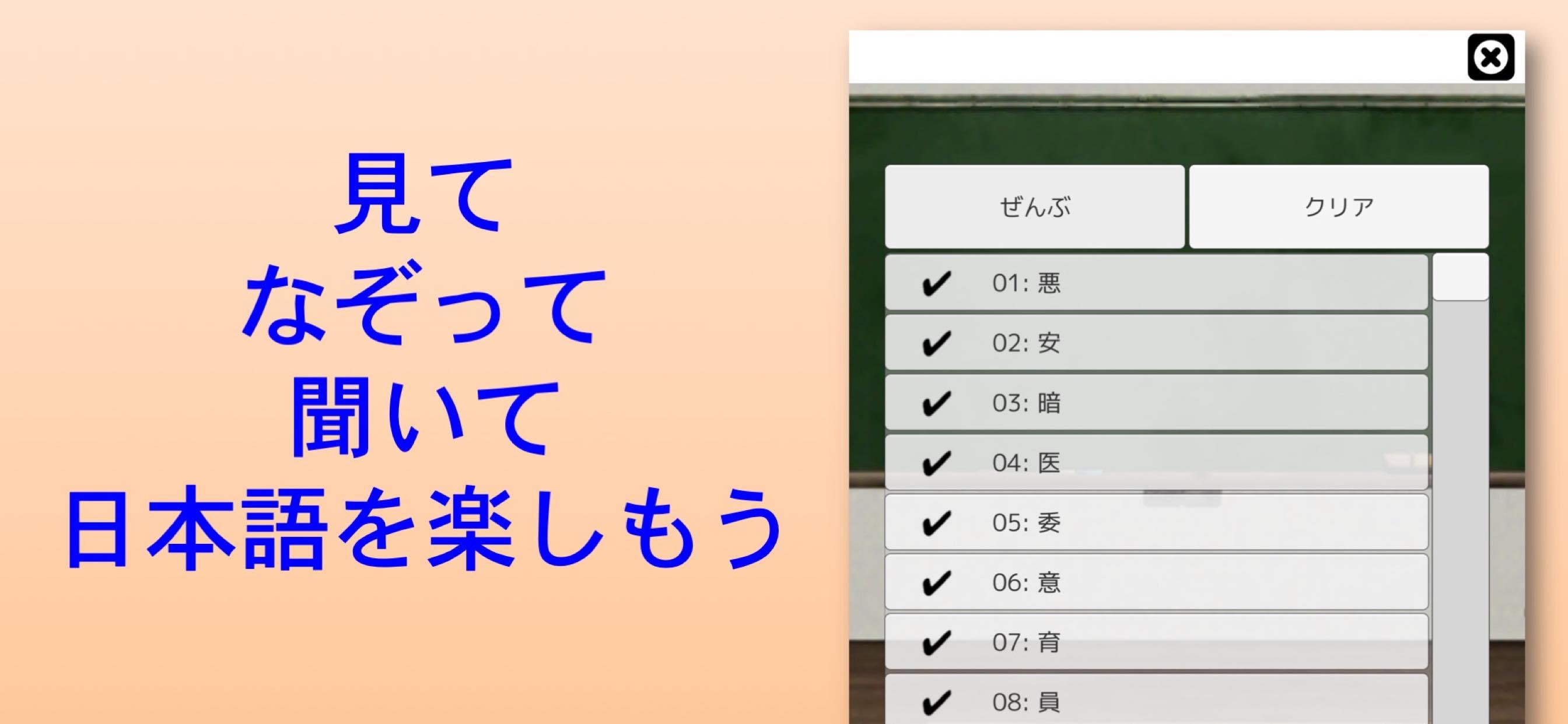Click the list scrollbar thumb

tap(1460, 277)
